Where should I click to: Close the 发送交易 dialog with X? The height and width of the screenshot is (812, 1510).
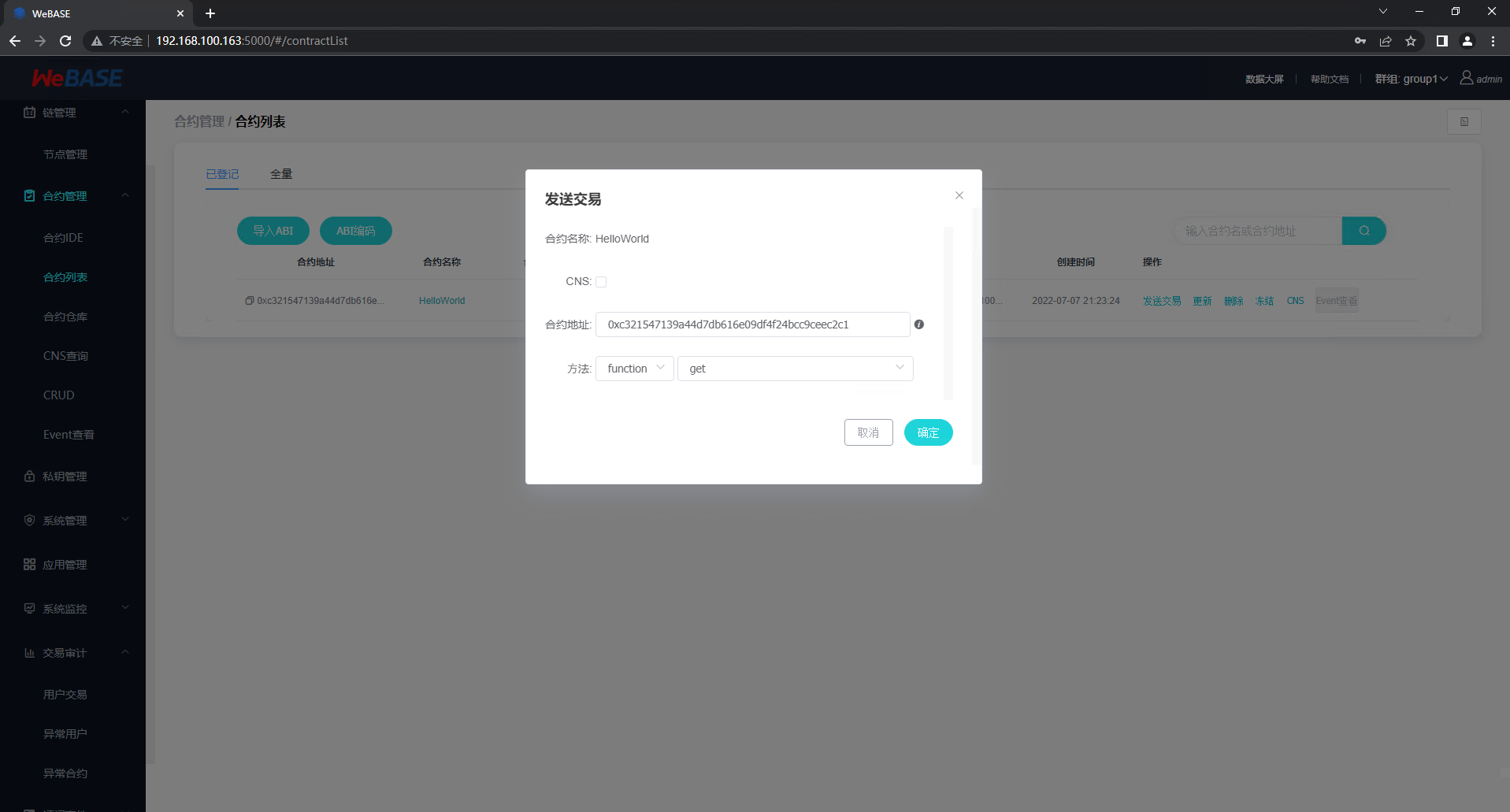[x=959, y=195]
